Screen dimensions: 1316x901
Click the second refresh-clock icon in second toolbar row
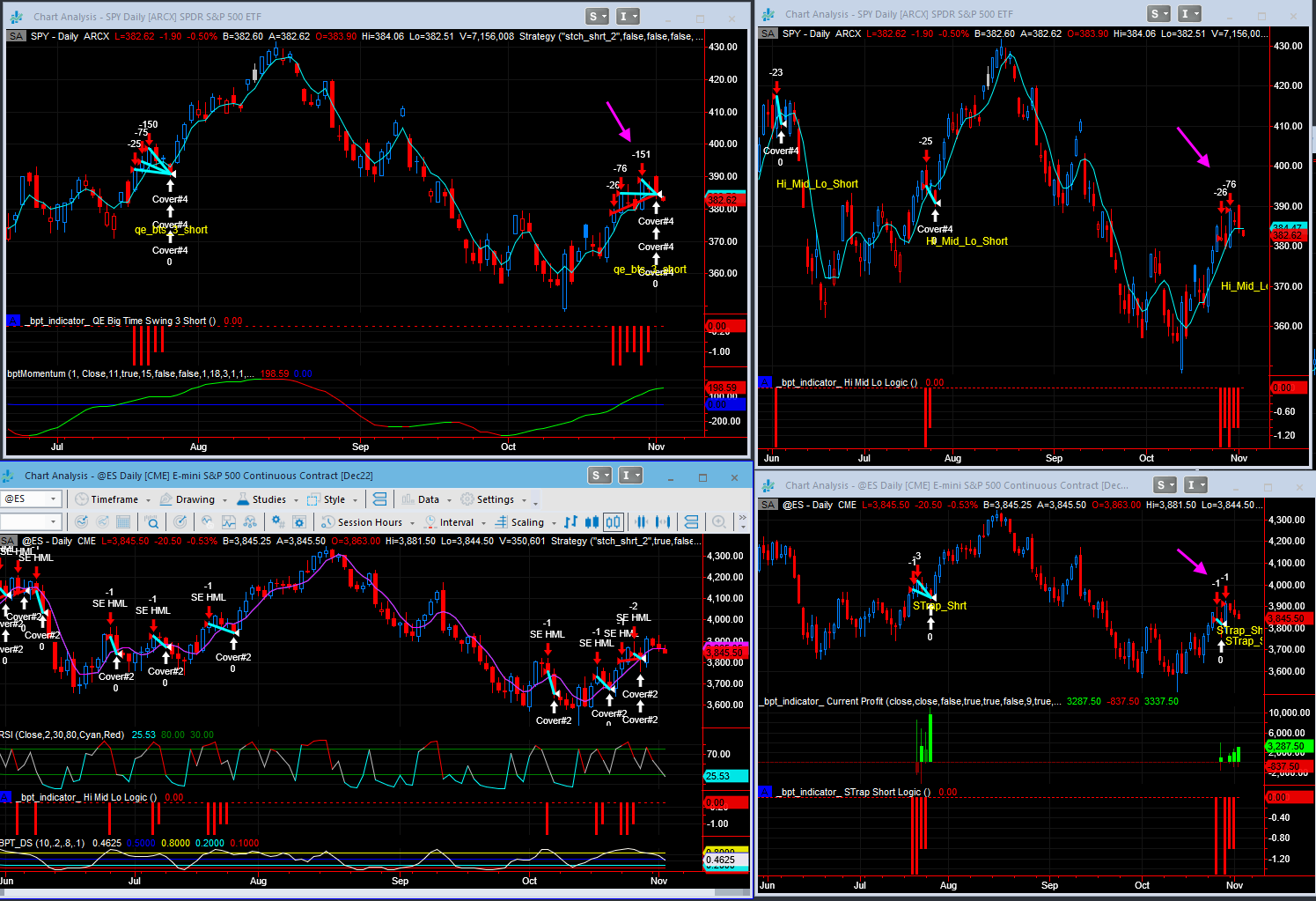102,522
